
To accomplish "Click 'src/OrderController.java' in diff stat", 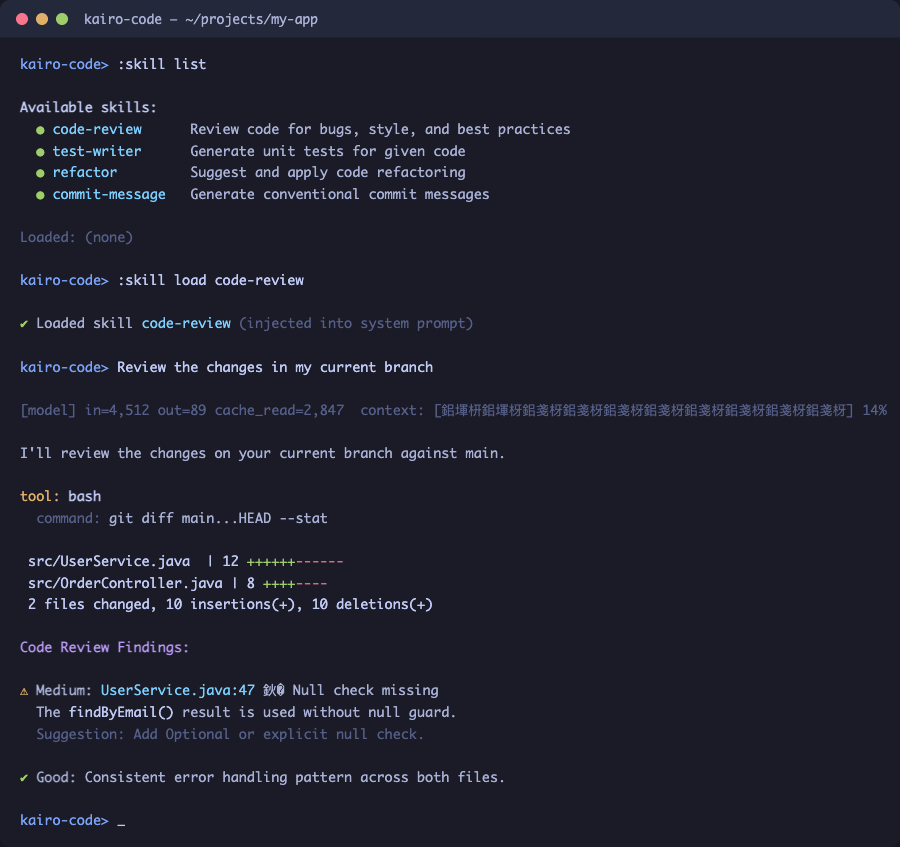I will coord(125,583).
